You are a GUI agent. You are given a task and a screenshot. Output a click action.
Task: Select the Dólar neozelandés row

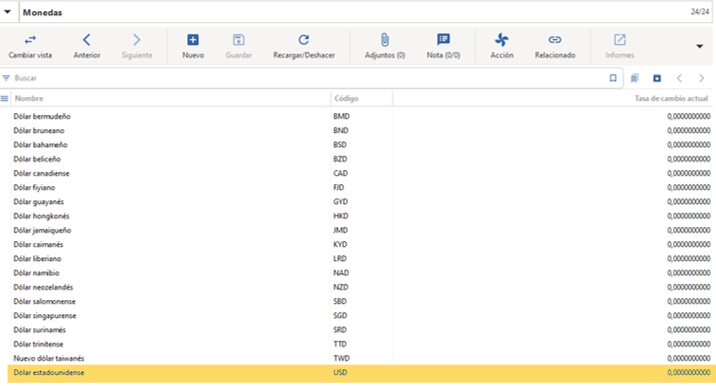point(360,287)
